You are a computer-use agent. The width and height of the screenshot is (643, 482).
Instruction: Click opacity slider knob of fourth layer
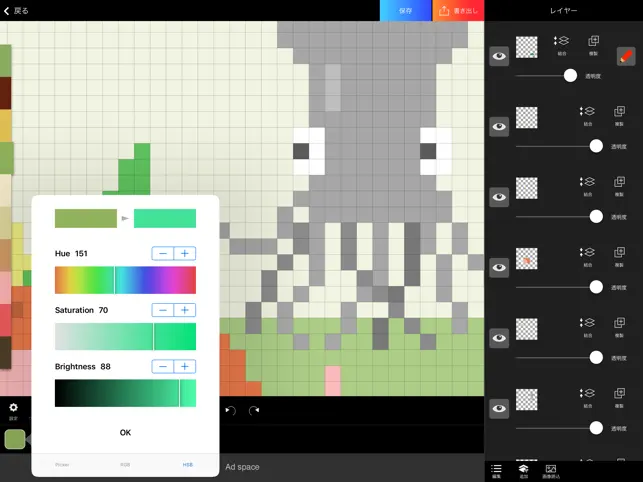point(596,287)
